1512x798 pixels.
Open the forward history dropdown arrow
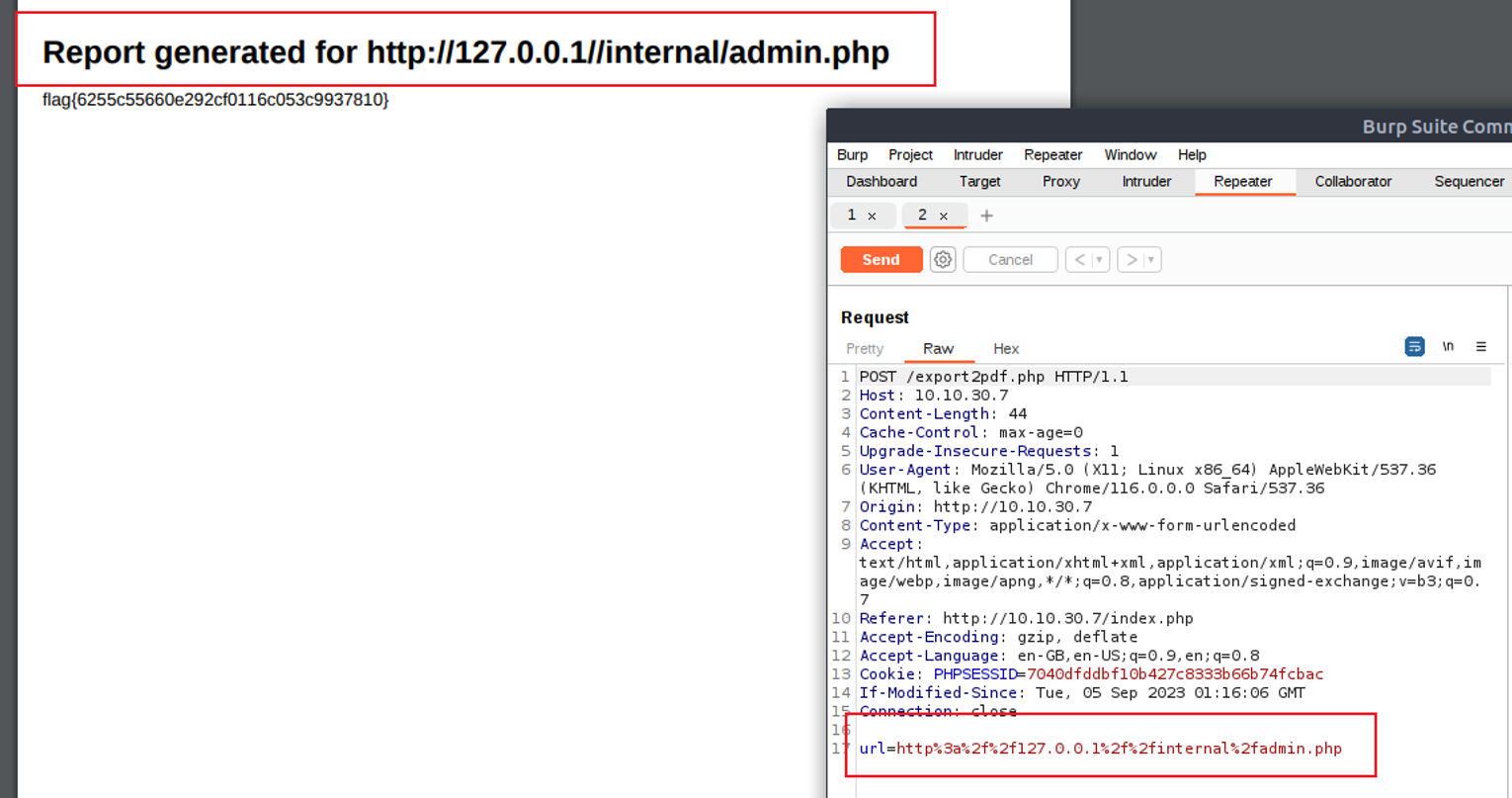(x=1151, y=259)
